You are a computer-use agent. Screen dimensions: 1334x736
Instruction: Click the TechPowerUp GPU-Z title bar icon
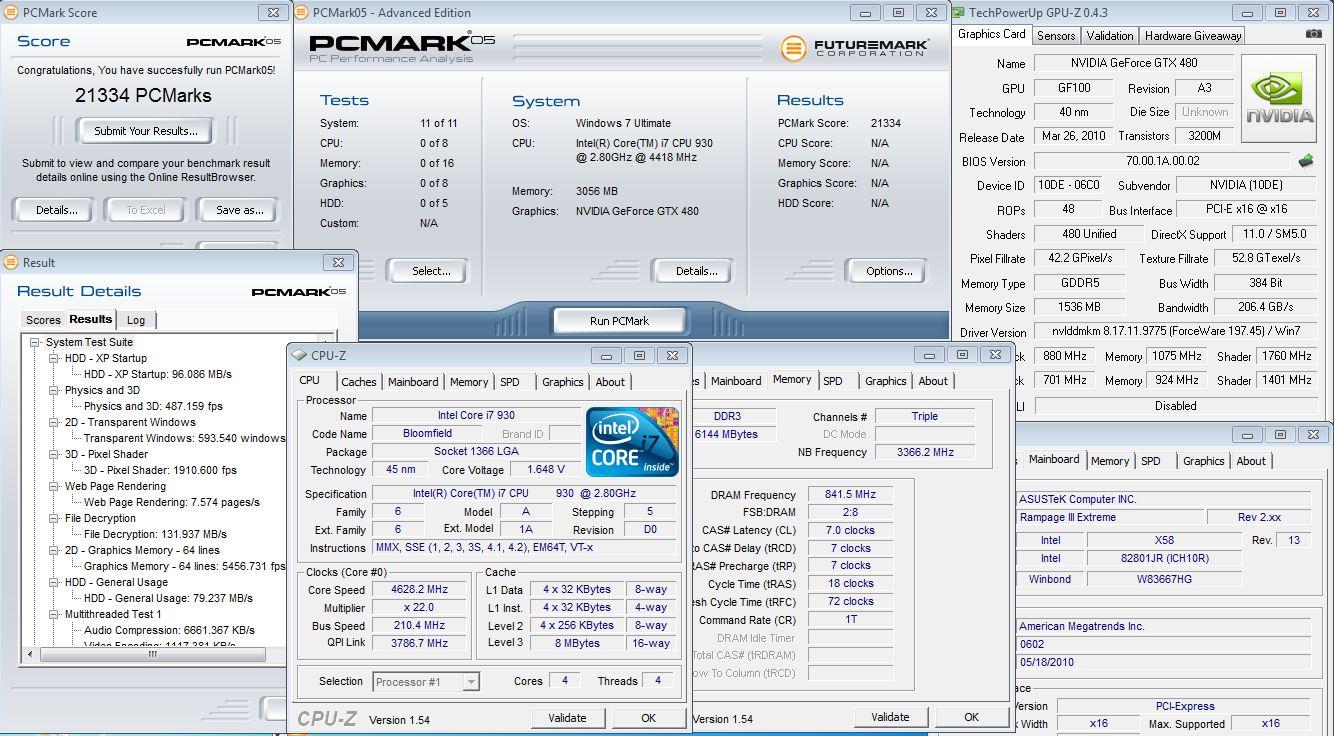(959, 13)
